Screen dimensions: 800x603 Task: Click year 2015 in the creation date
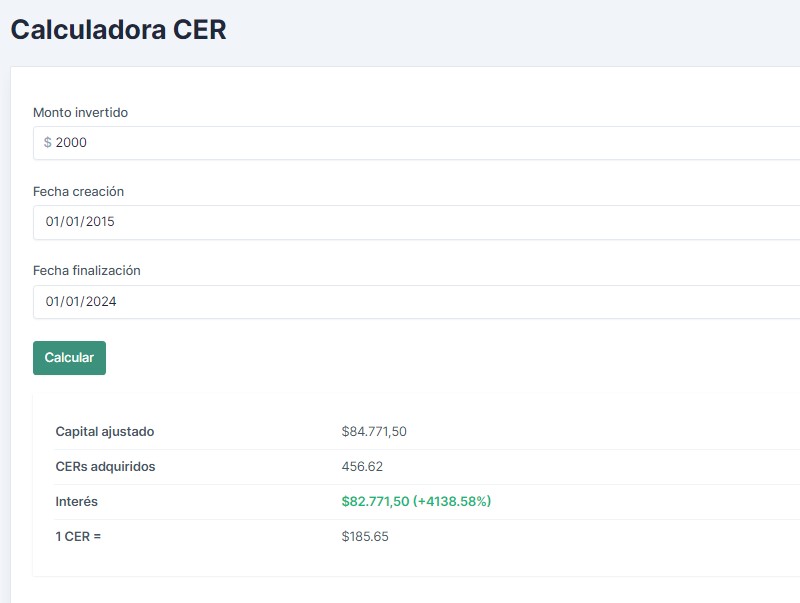(100, 222)
